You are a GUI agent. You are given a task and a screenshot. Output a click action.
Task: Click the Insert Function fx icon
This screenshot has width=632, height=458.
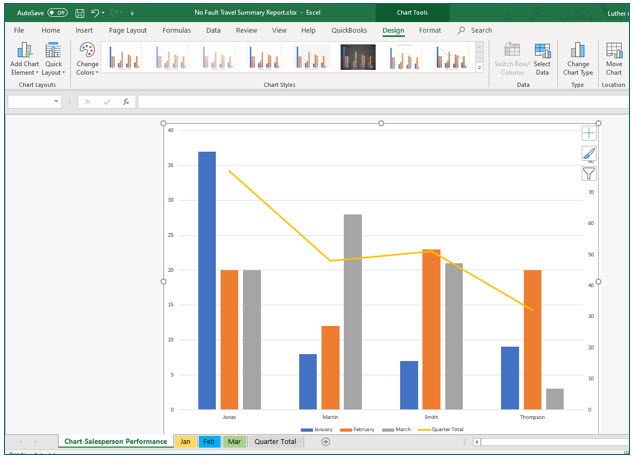pyautogui.click(x=126, y=102)
